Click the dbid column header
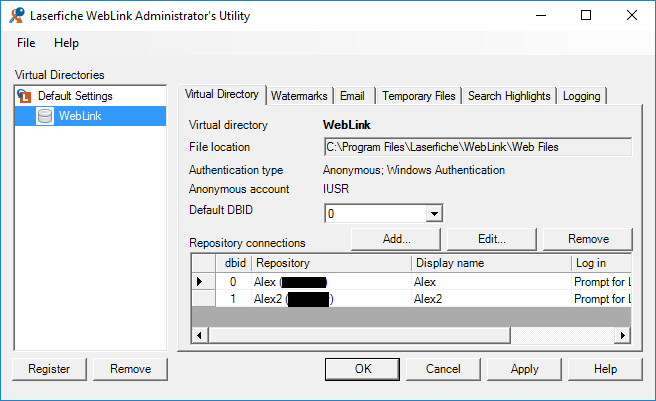Screen dimensions: 656x401 pyautogui.click(x=233, y=263)
